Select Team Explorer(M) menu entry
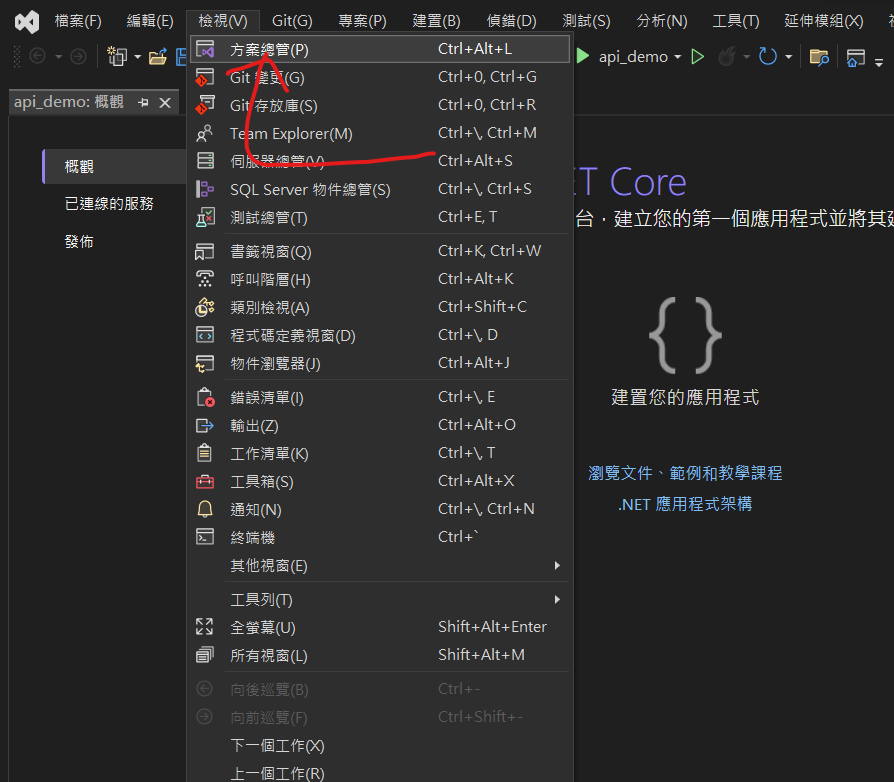 380,133
